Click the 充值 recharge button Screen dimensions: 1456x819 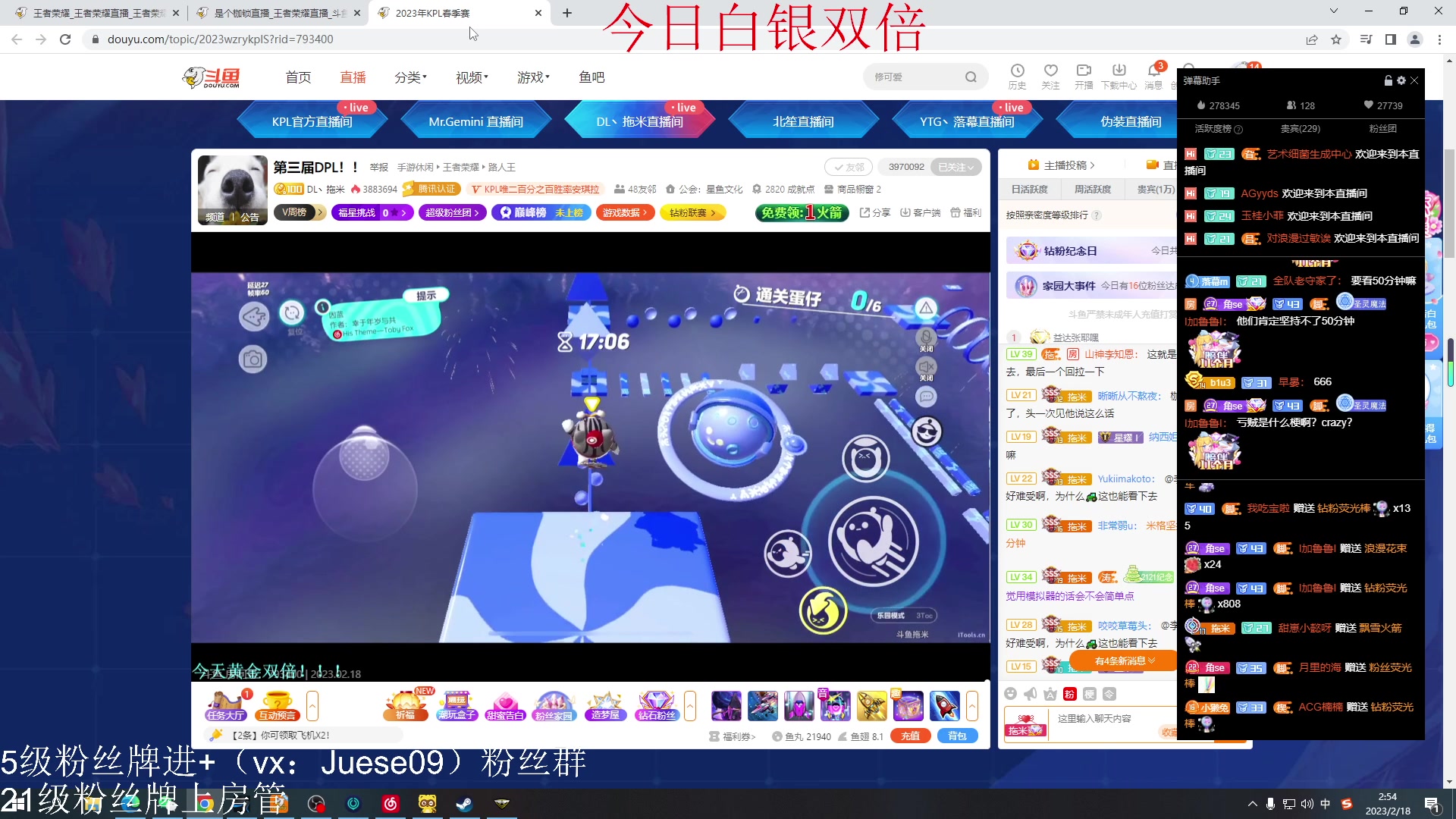[x=910, y=736]
